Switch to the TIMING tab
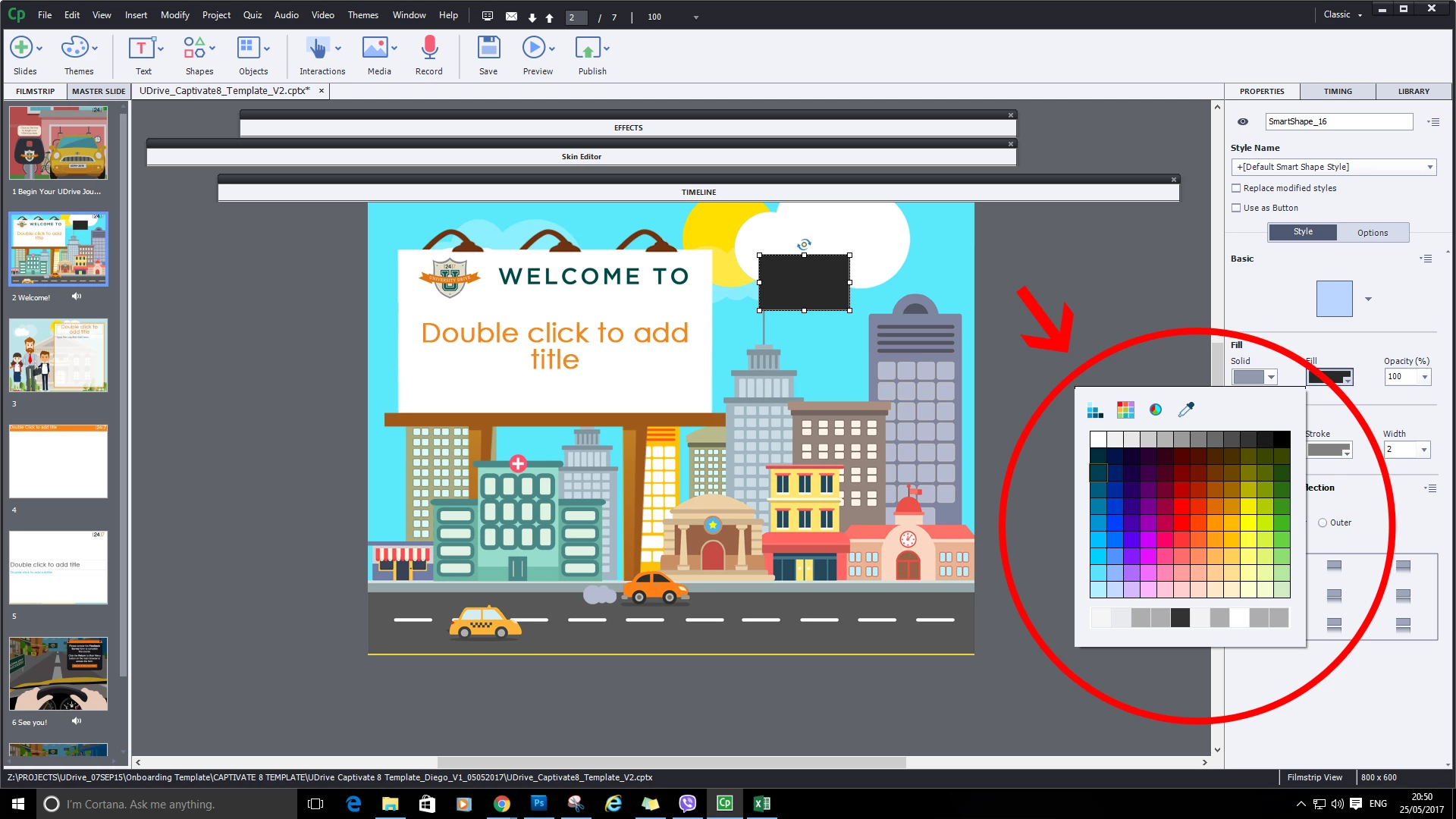This screenshot has height=819, width=1456. coord(1338,91)
